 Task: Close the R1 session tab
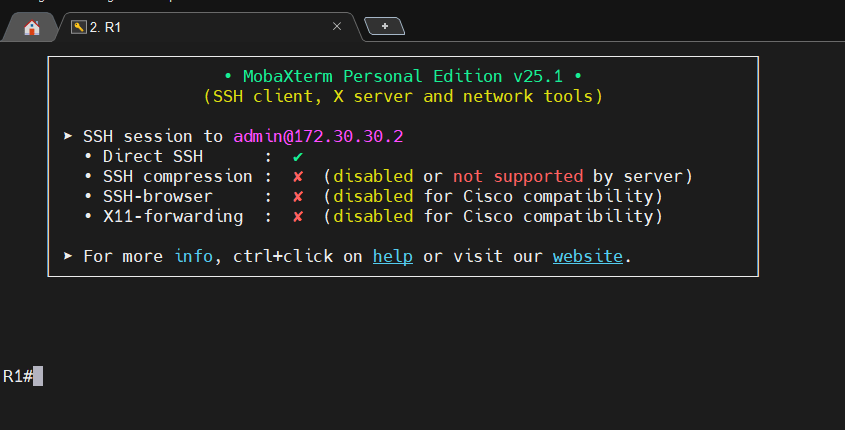(x=337, y=26)
